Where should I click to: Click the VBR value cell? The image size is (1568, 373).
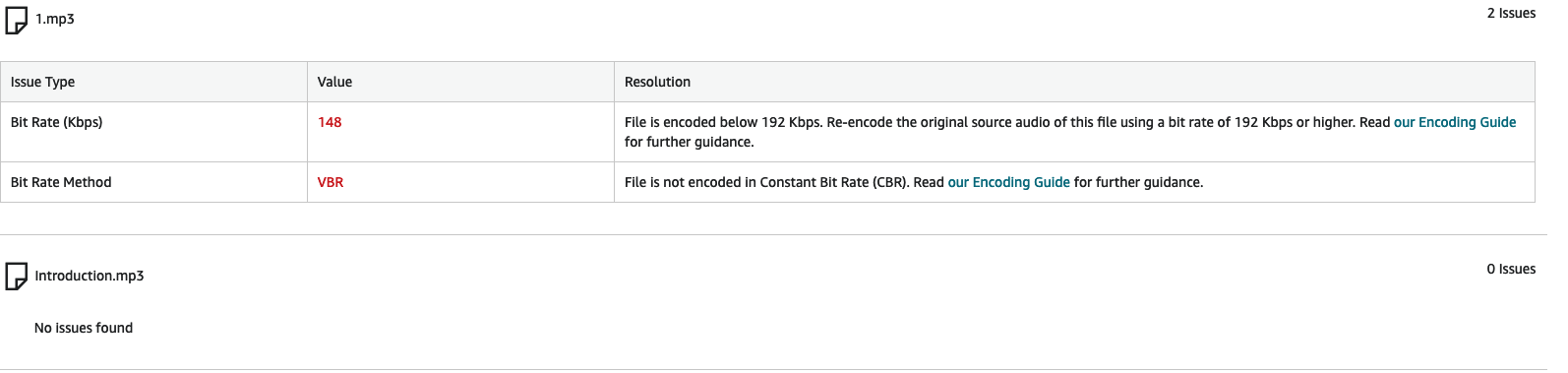460,182
